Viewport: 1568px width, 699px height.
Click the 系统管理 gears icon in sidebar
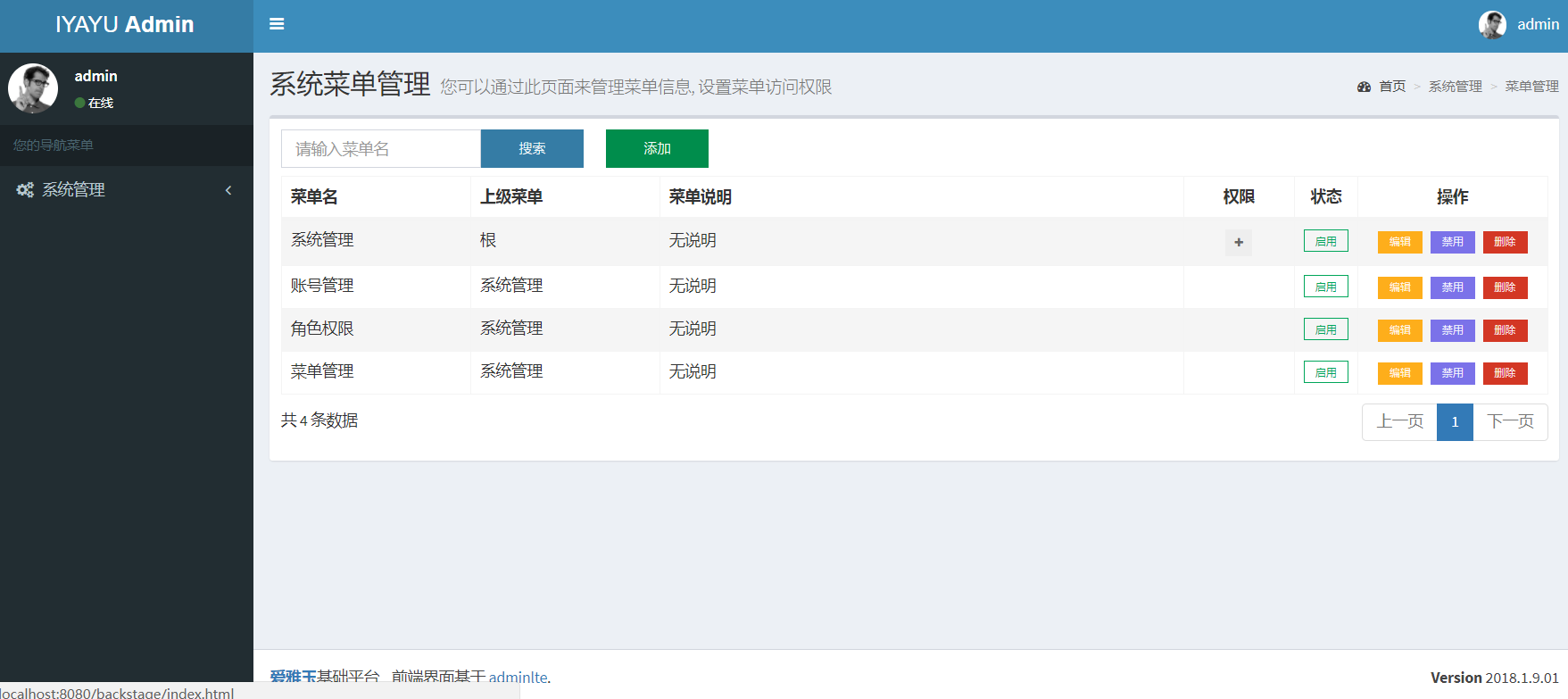[25, 189]
